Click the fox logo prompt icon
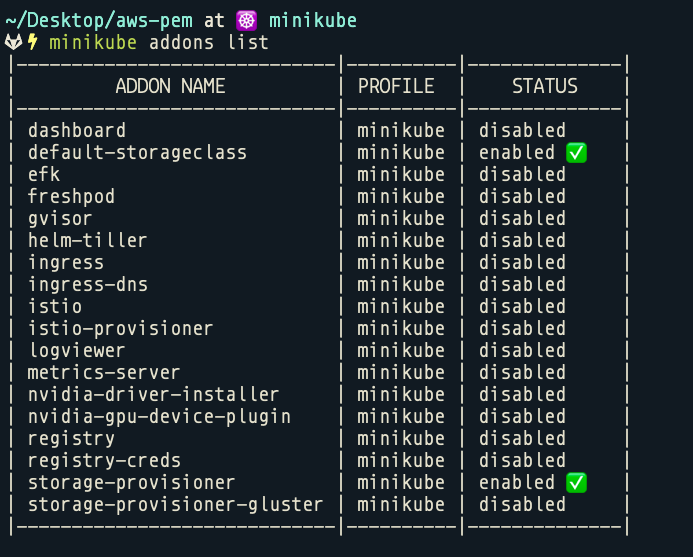 pos(13,42)
